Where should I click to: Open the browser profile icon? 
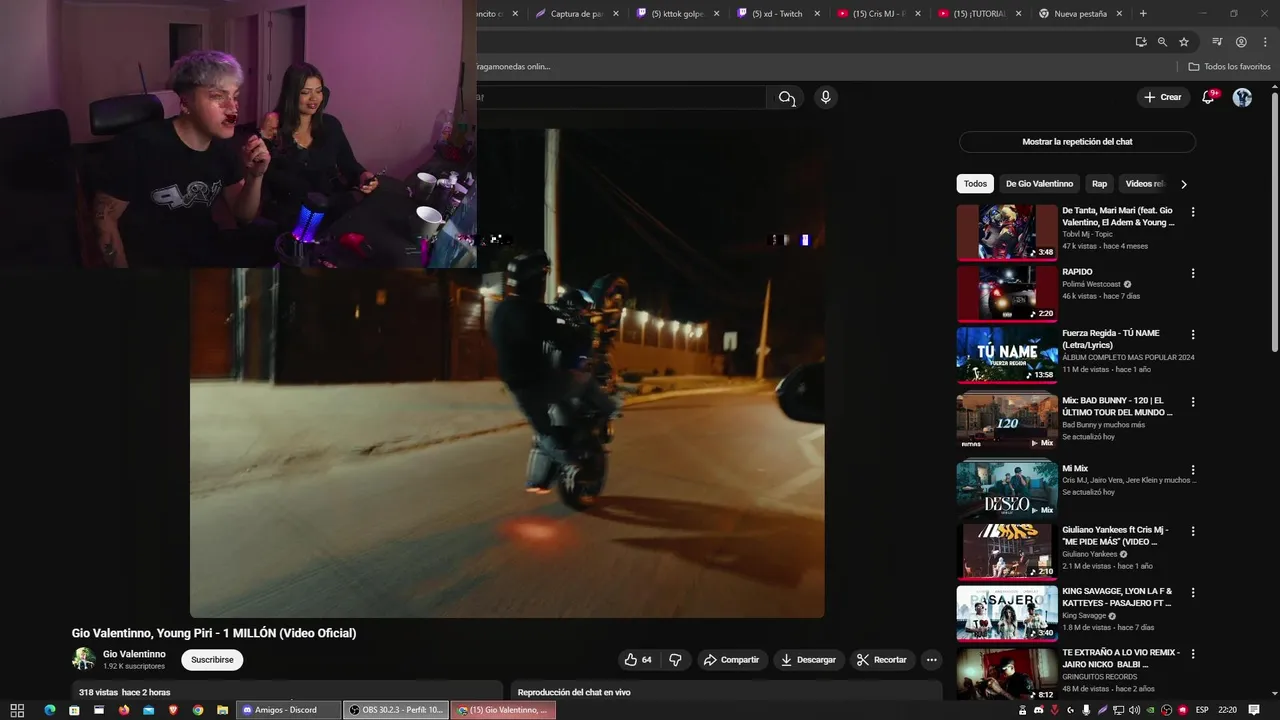point(1241,42)
